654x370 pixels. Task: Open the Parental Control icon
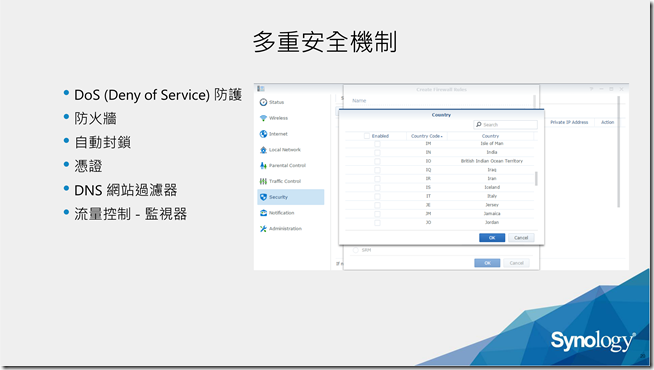(263, 166)
